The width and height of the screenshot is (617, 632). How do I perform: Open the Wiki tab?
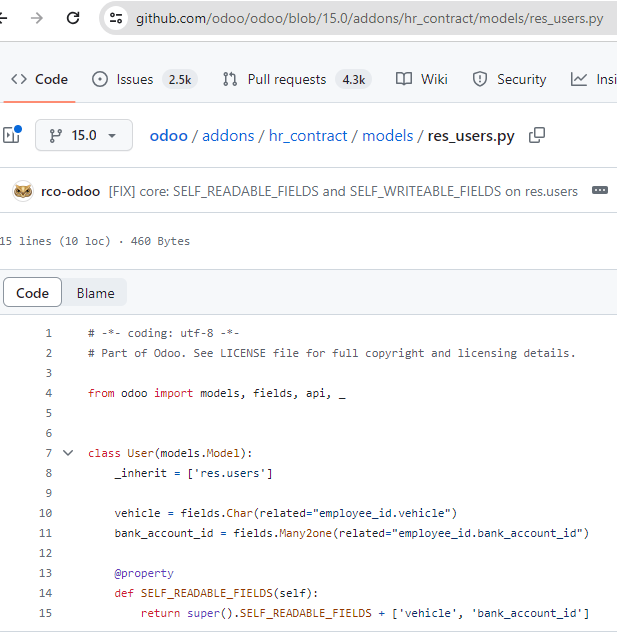coord(422,79)
